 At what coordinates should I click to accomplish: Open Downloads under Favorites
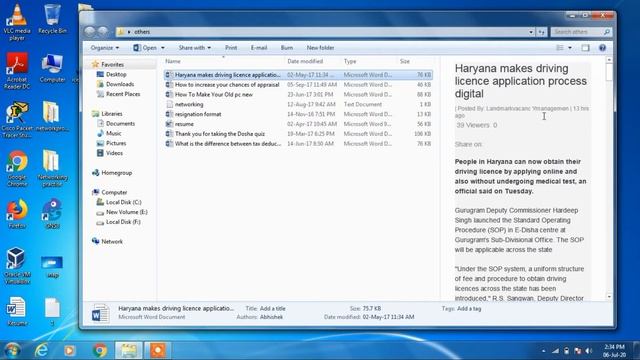tap(120, 84)
